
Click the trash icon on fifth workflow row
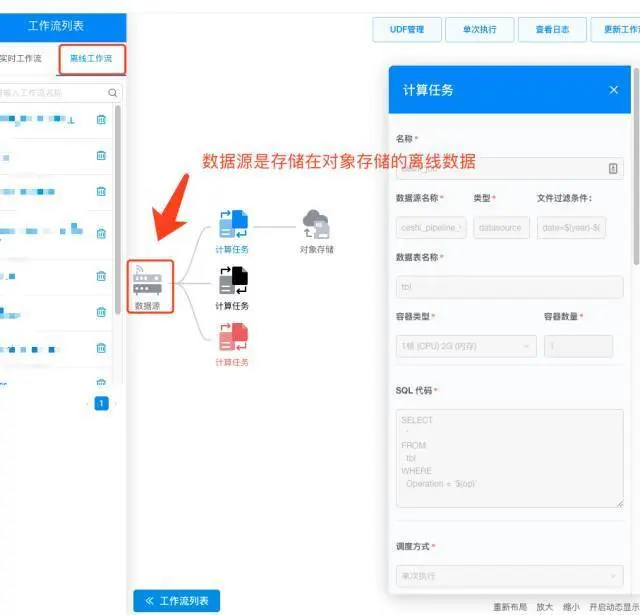[101, 276]
